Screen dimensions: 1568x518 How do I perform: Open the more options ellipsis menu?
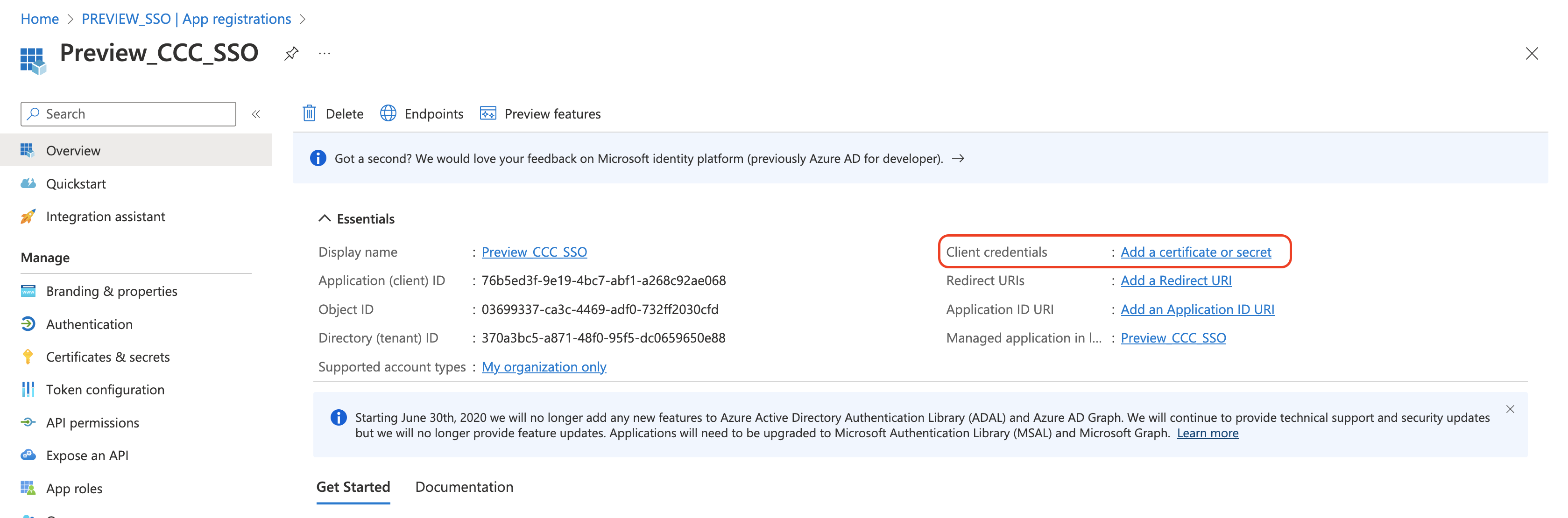point(325,54)
